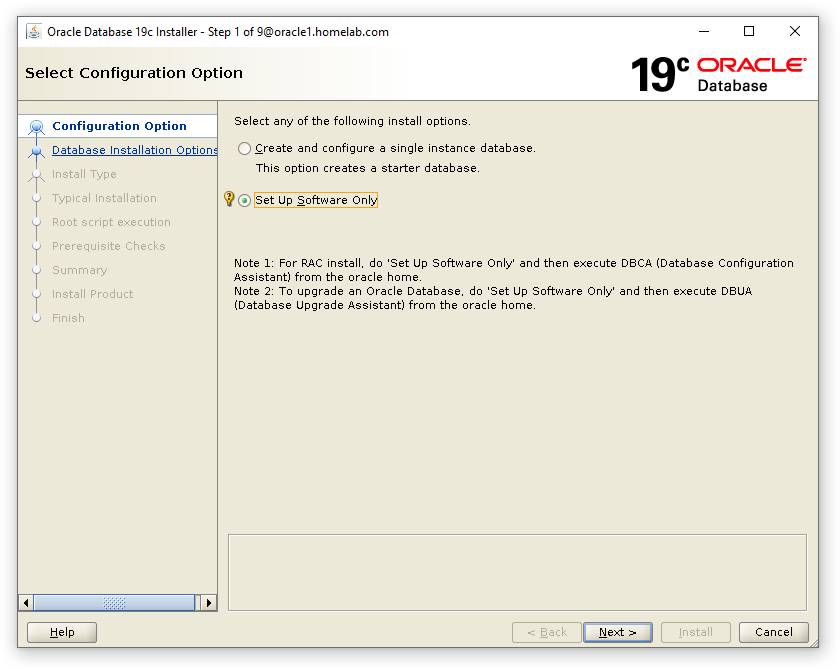
Task: Click the disabled Install button
Action: click(695, 632)
